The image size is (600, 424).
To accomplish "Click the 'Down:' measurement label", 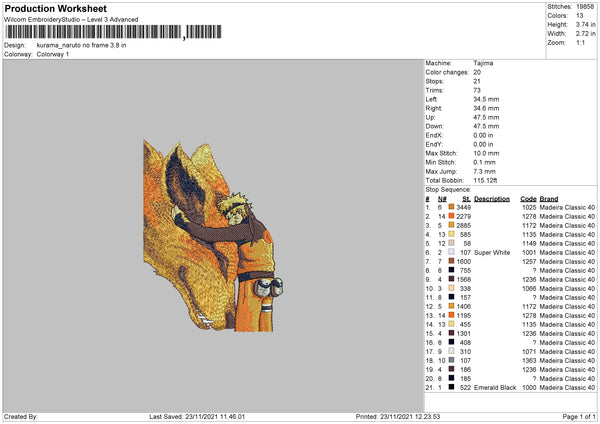I will pos(434,126).
